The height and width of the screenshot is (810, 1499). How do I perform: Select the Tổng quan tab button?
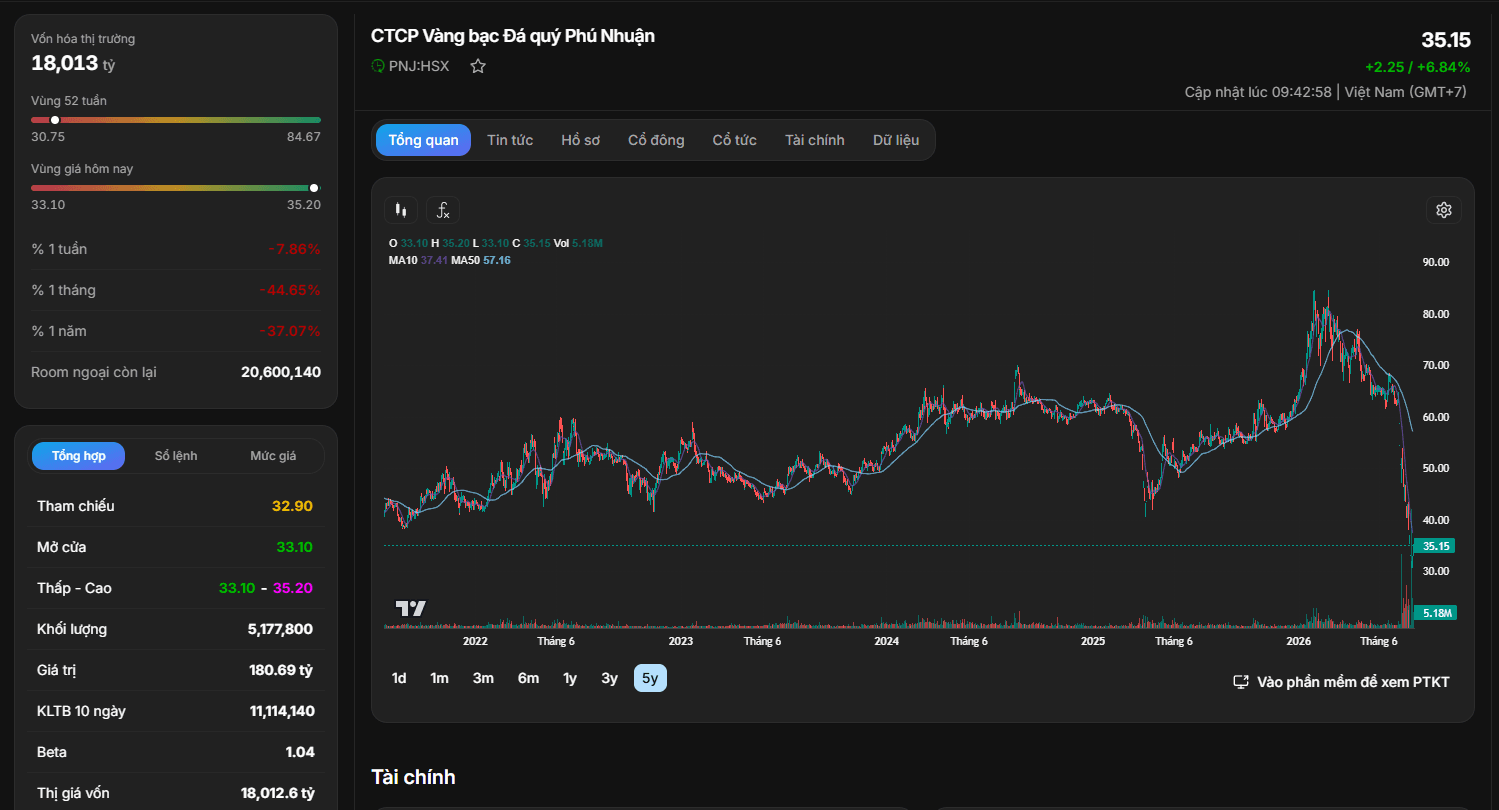(x=423, y=140)
